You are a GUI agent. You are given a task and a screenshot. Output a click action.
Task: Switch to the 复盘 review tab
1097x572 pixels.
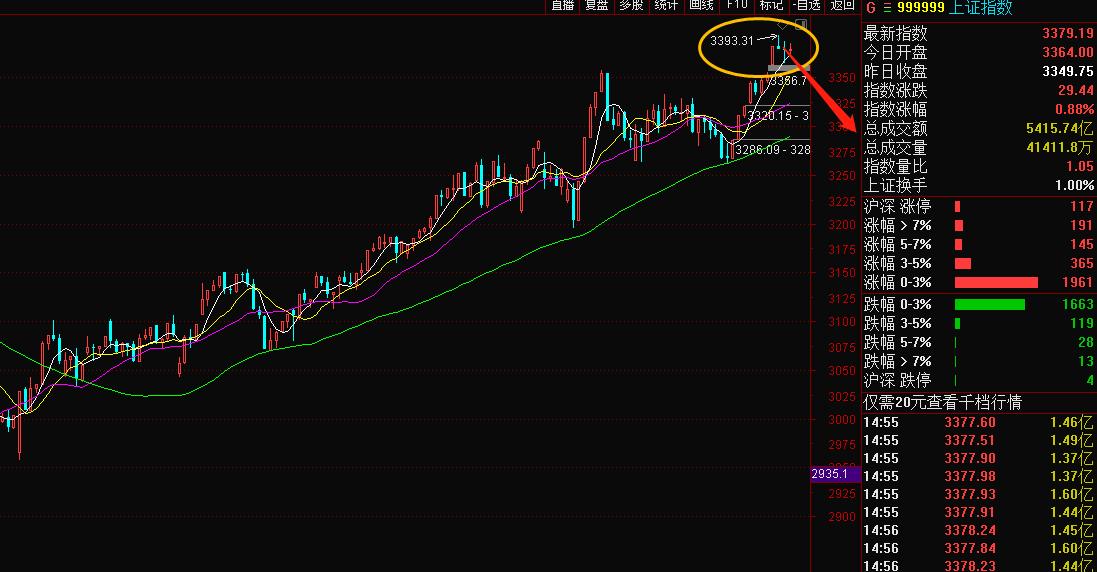(597, 6)
